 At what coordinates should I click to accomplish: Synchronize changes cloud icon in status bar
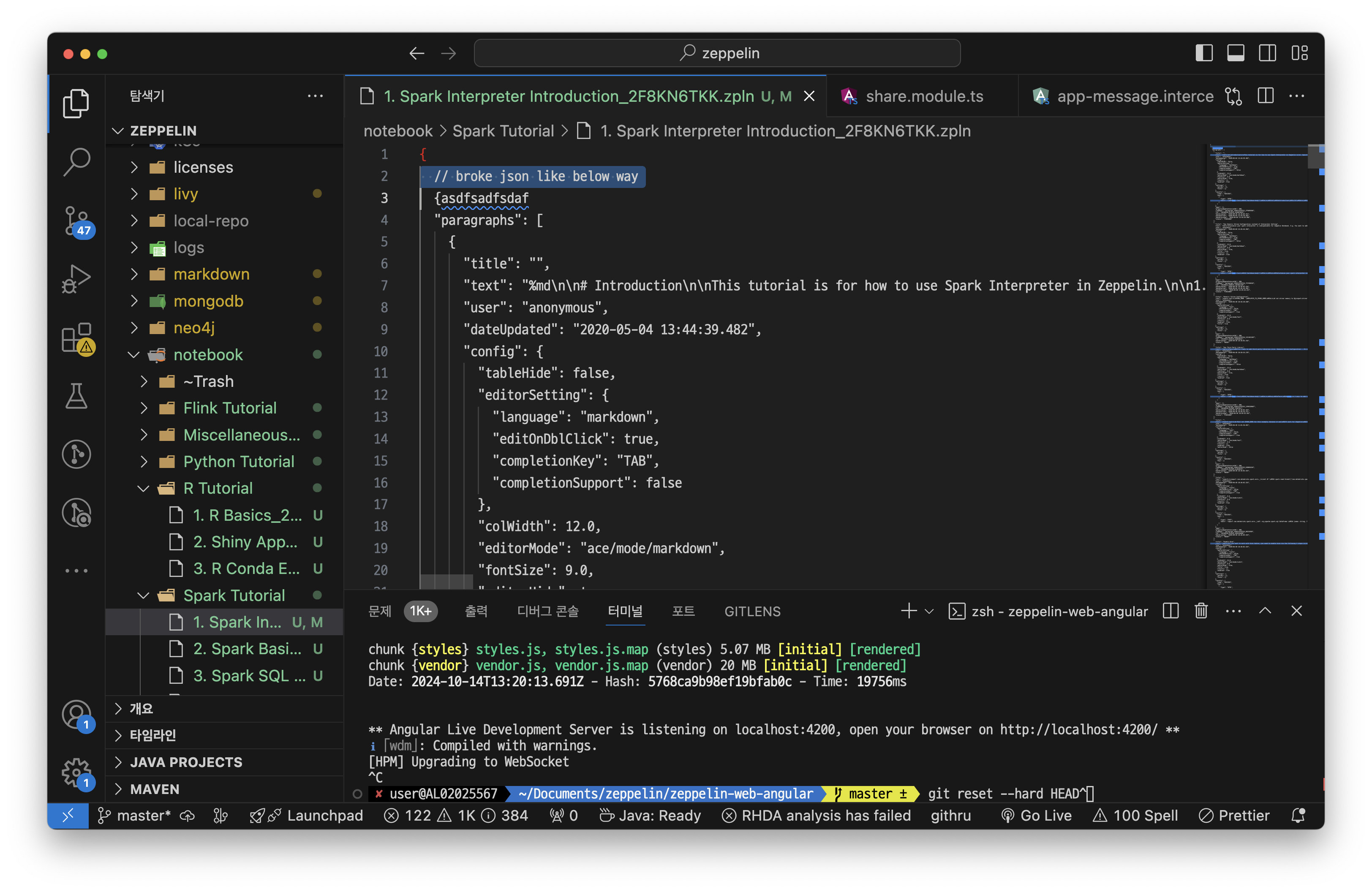tap(188, 816)
